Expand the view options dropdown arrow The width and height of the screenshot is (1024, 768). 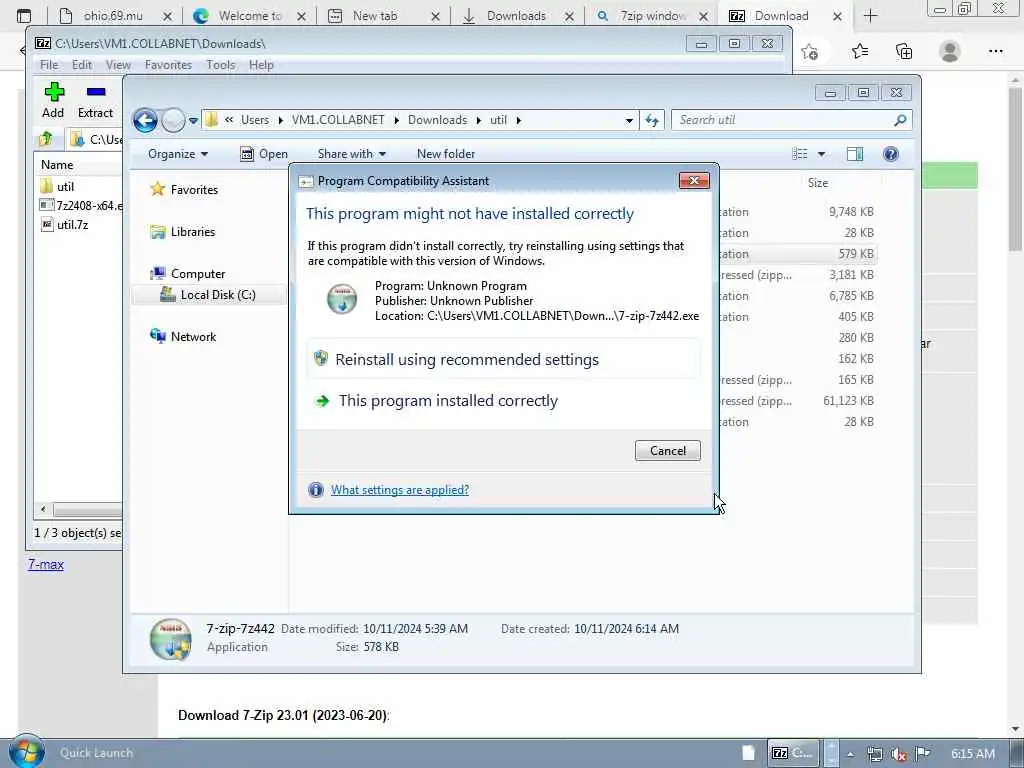[x=822, y=154]
